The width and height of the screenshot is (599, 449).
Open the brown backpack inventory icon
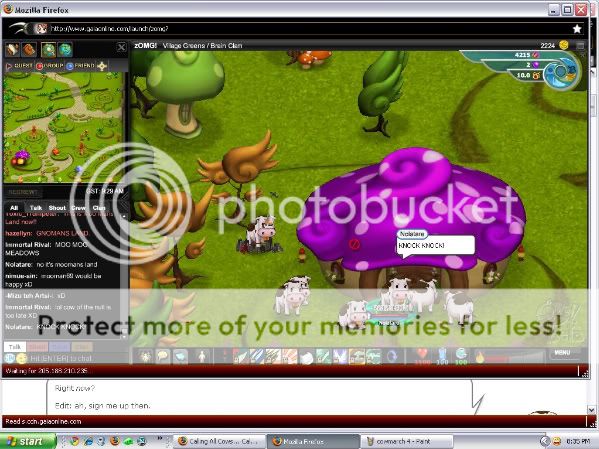29,50
